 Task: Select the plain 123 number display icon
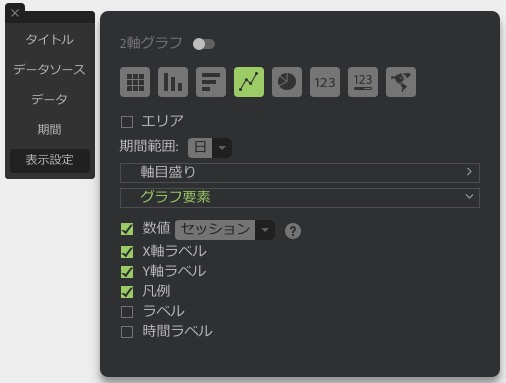pyautogui.click(x=325, y=82)
